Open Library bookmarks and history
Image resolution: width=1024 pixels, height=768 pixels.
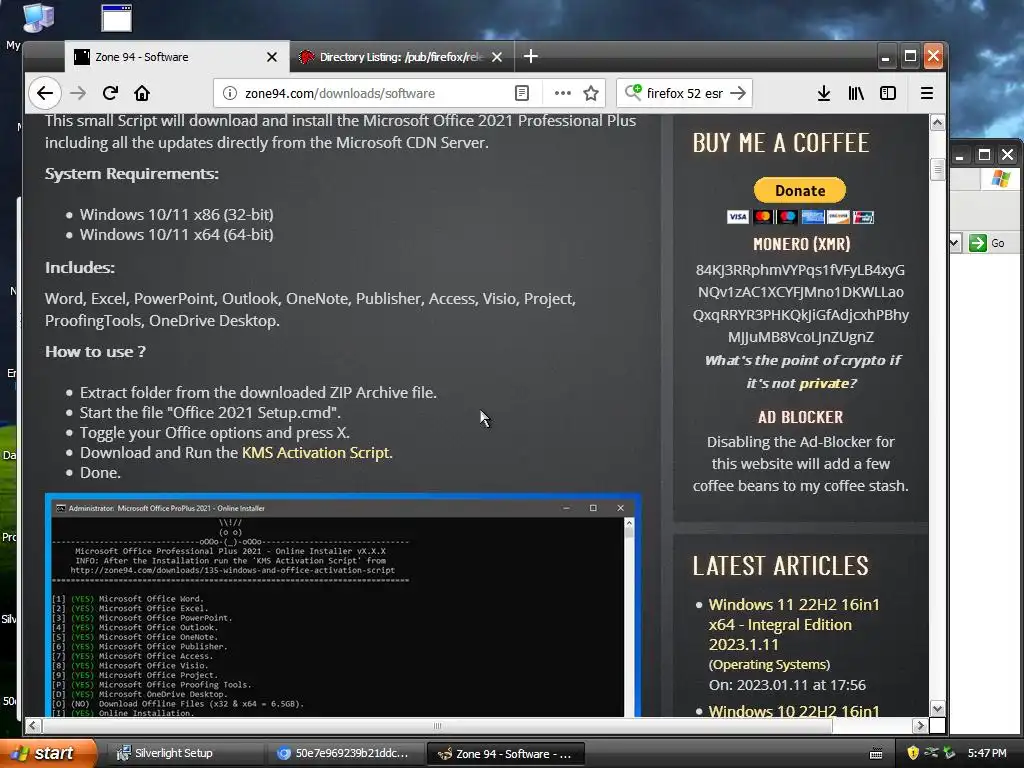point(856,93)
